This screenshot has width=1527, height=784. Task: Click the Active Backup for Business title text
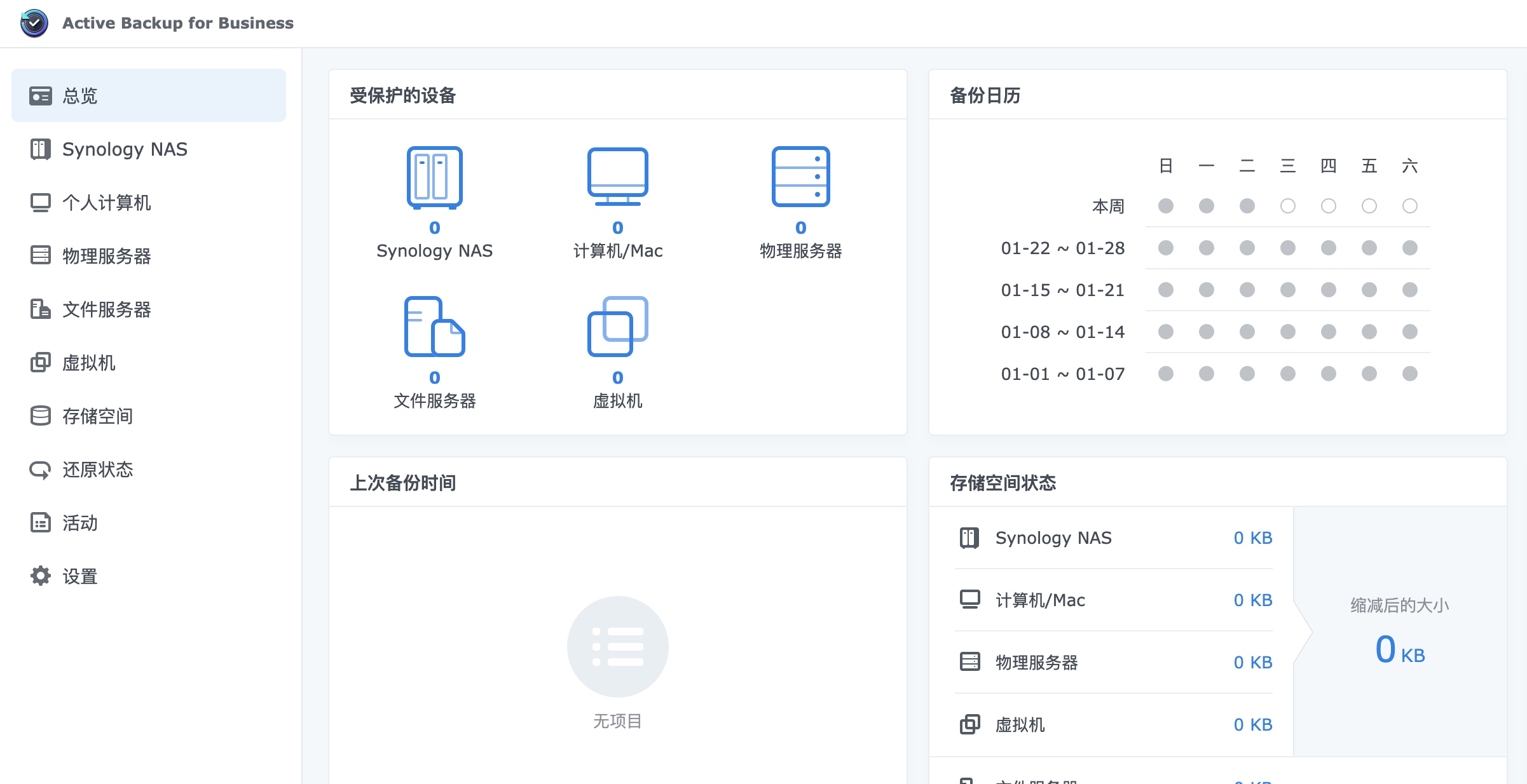[x=178, y=23]
